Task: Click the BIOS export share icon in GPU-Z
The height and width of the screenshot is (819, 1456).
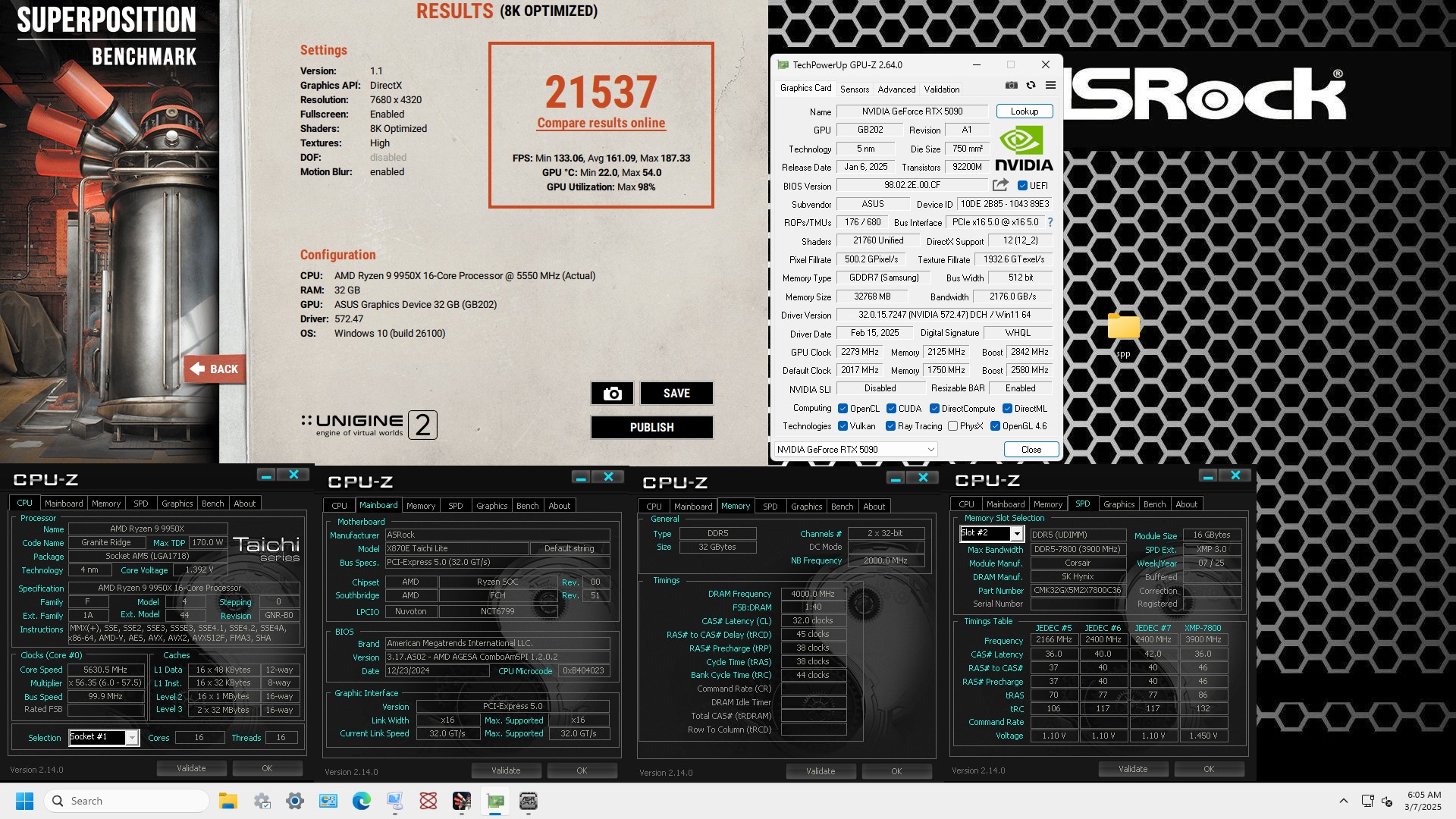Action: pos(1000,185)
